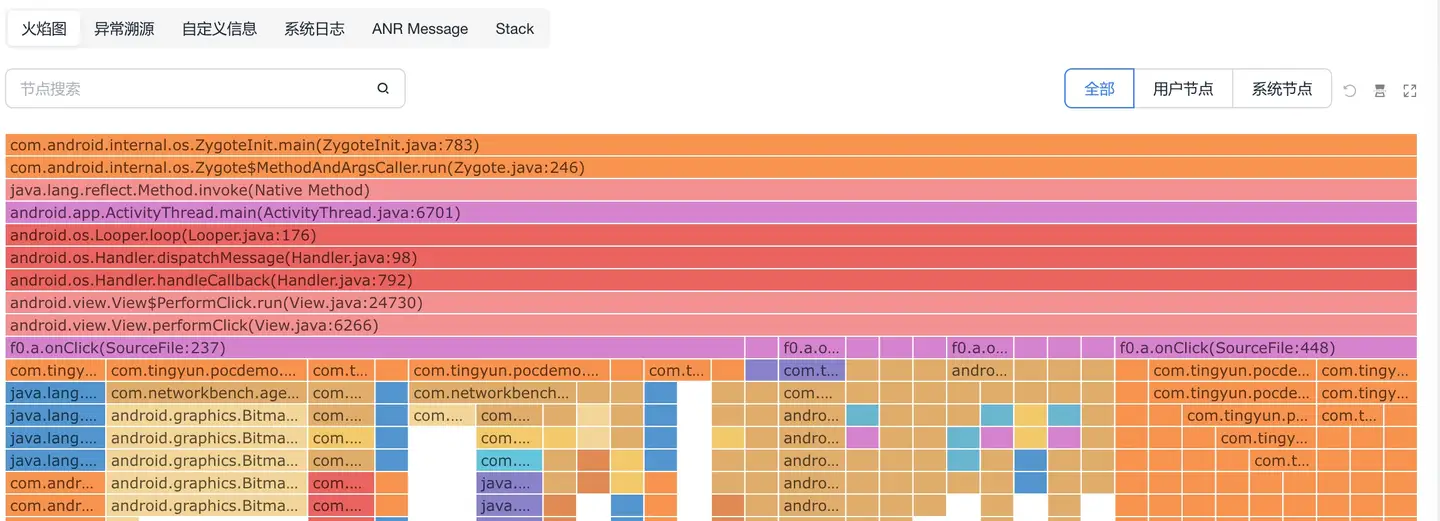
Task: Switch filter to 用户节点
Action: (x=1183, y=89)
